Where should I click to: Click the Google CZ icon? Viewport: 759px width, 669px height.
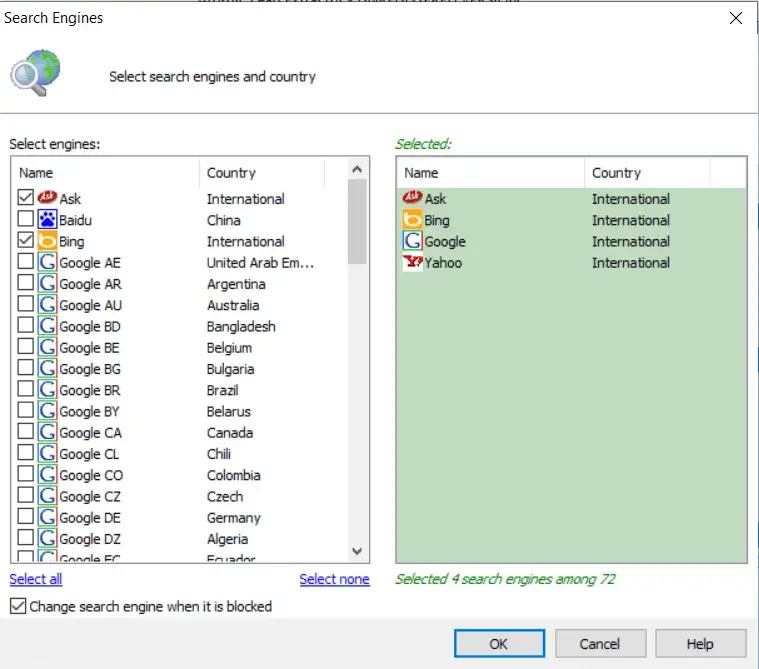click(x=47, y=496)
